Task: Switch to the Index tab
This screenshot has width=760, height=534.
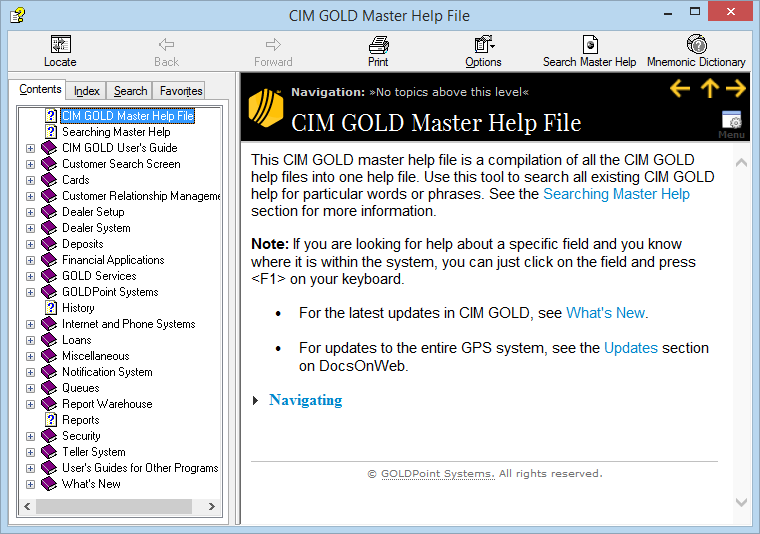Action: pos(87,91)
